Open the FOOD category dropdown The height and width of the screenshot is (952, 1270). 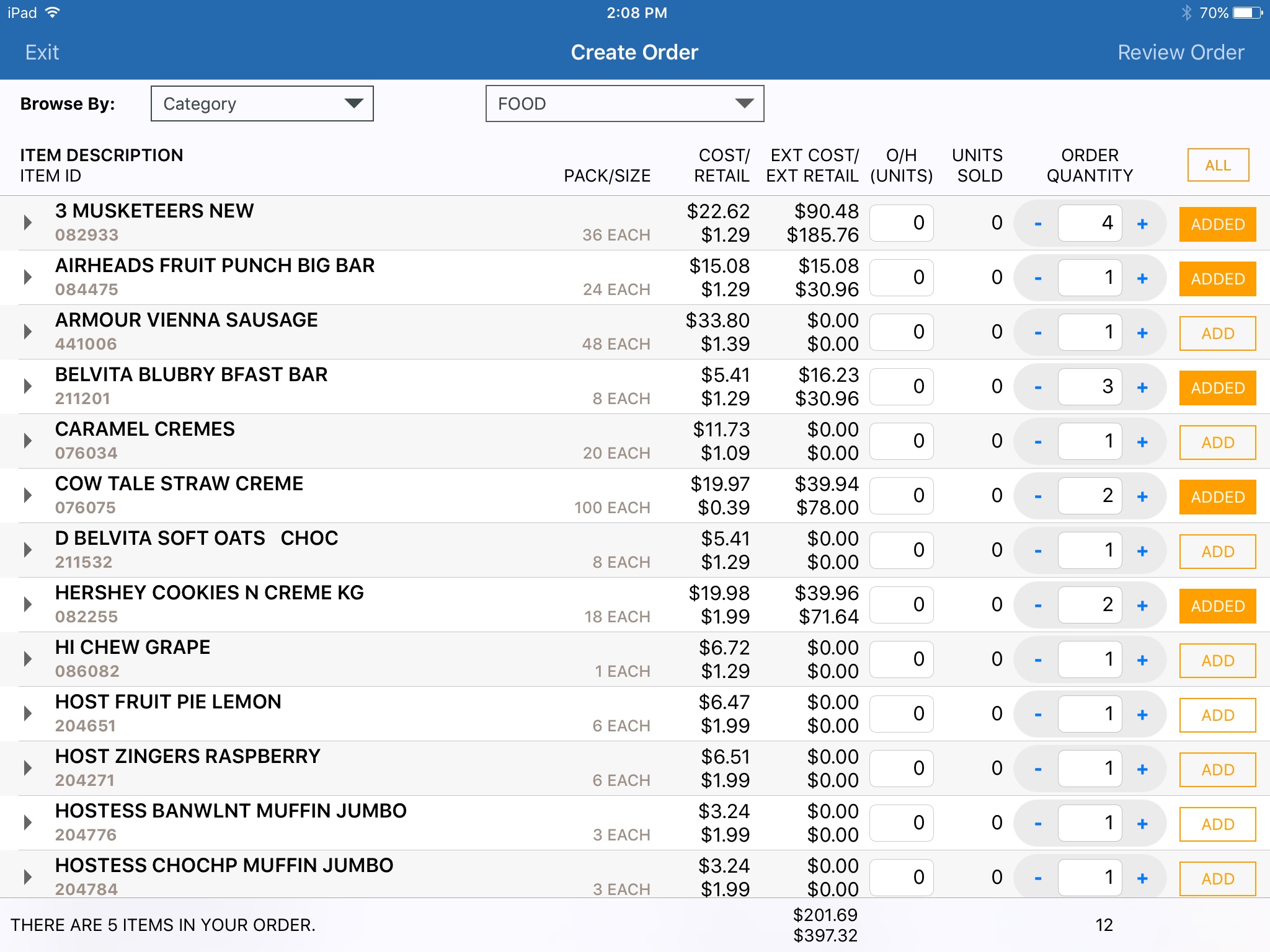tap(624, 104)
